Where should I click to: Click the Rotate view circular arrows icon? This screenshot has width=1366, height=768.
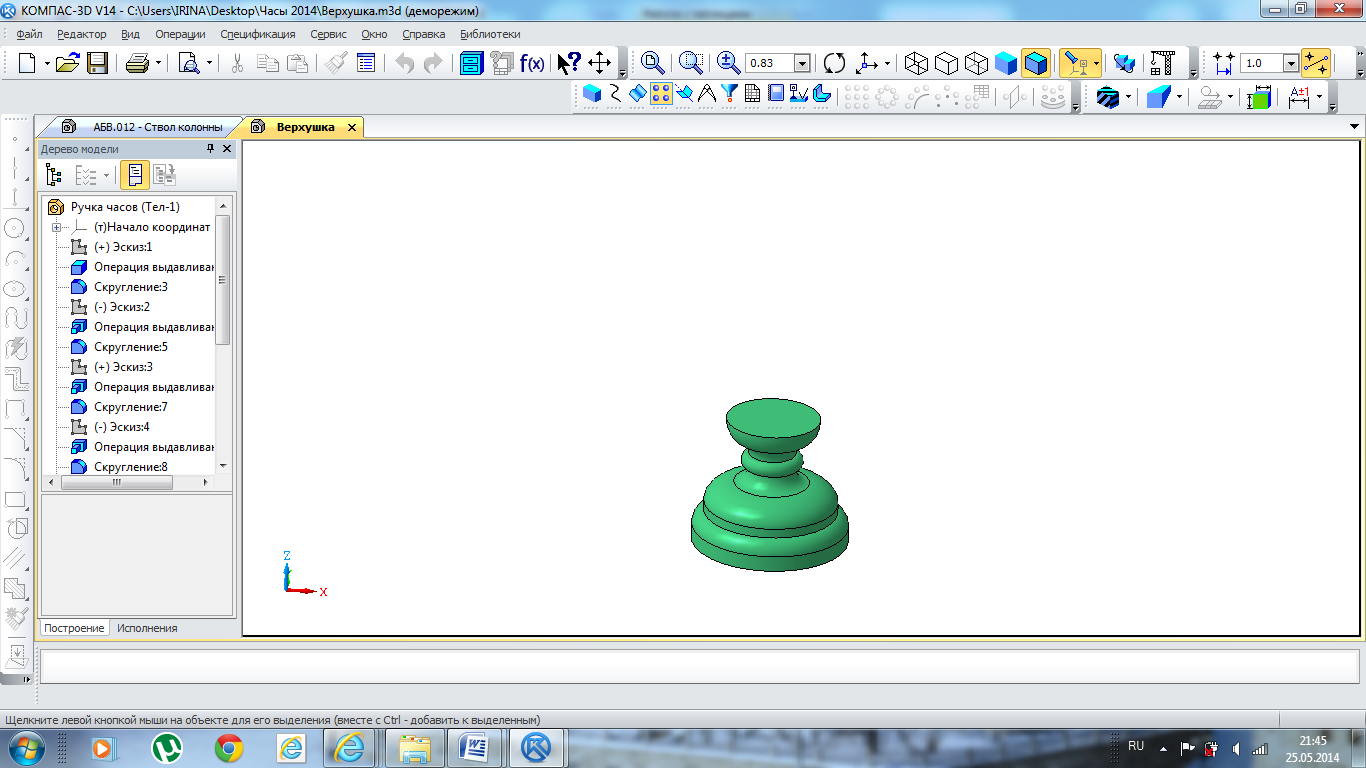coord(834,63)
